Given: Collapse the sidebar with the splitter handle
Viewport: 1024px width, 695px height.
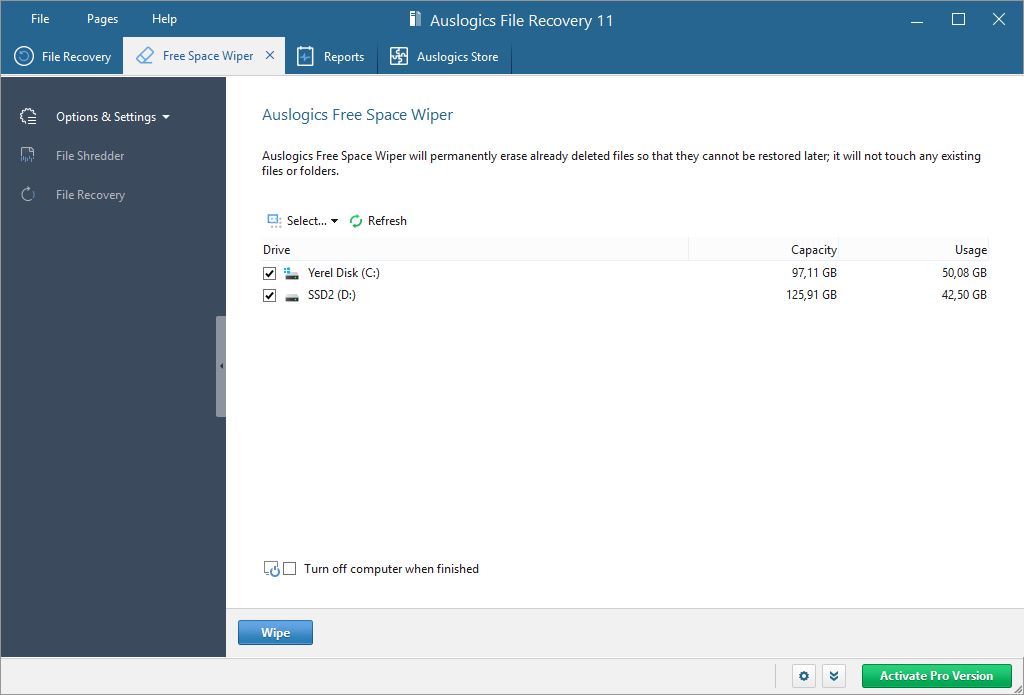Looking at the screenshot, I should pyautogui.click(x=221, y=366).
